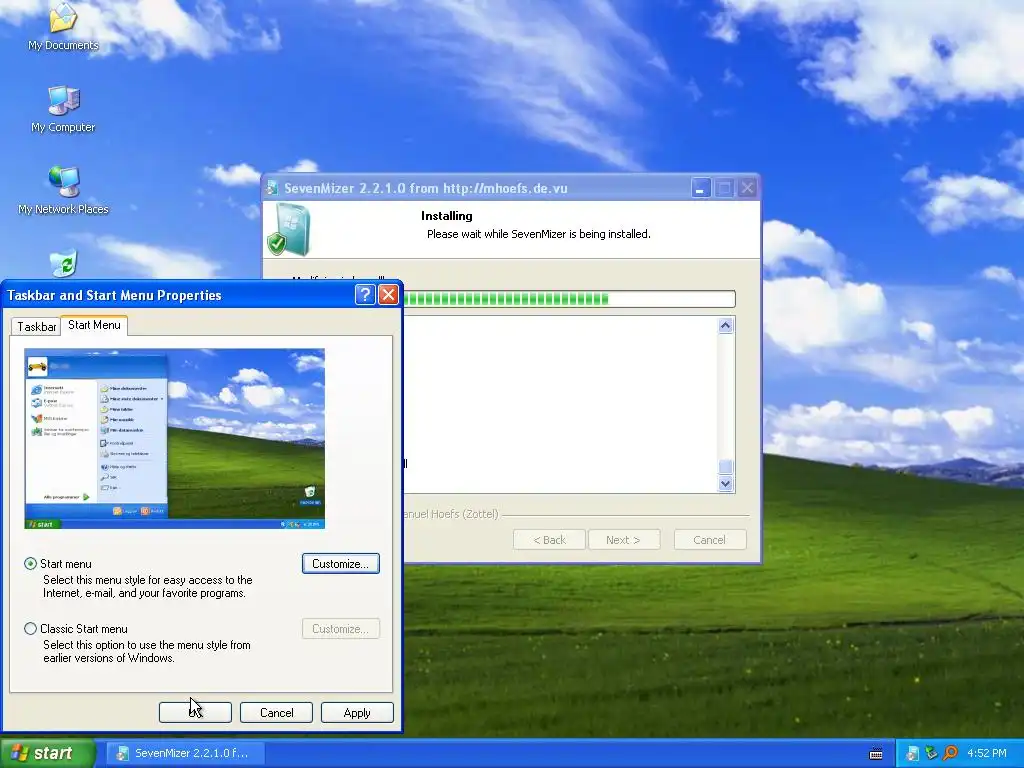The height and width of the screenshot is (768, 1024).
Task: Click the installer disc tray icon
Action: click(x=912, y=754)
